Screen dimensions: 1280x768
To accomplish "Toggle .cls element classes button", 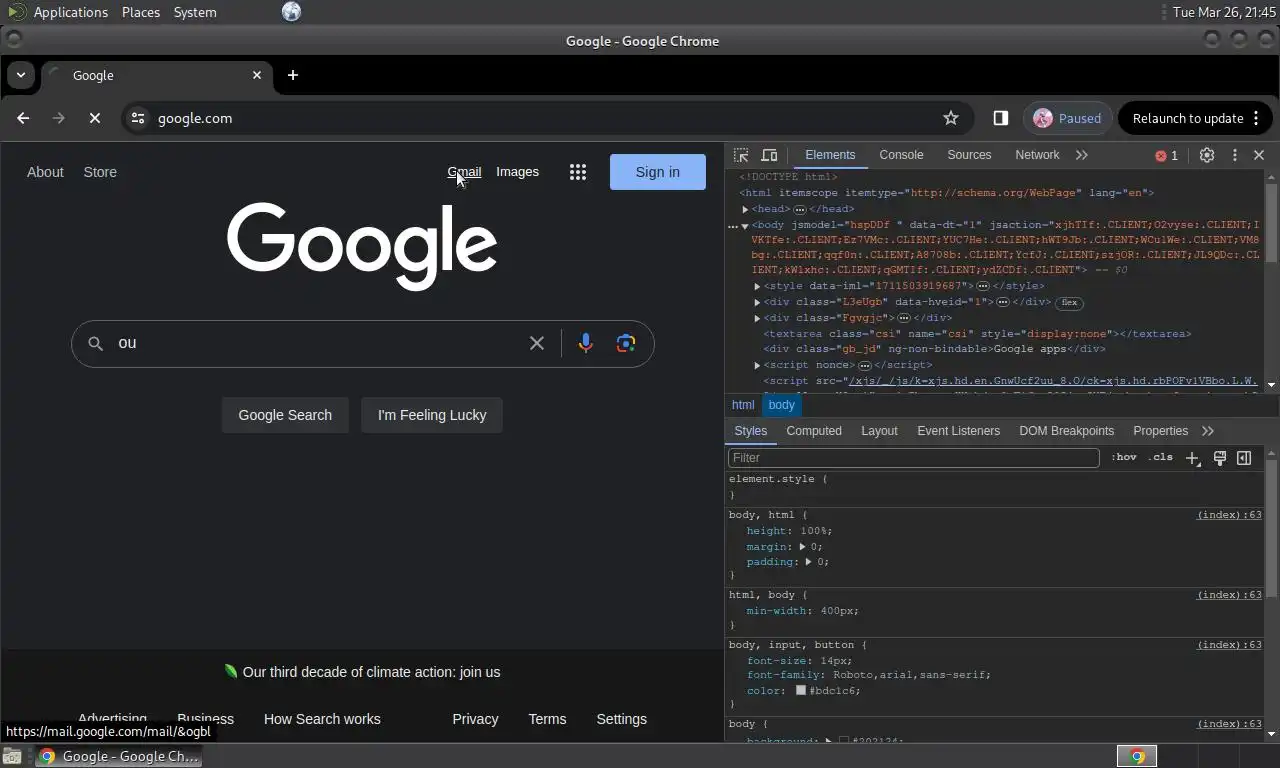I will coord(1161,457).
